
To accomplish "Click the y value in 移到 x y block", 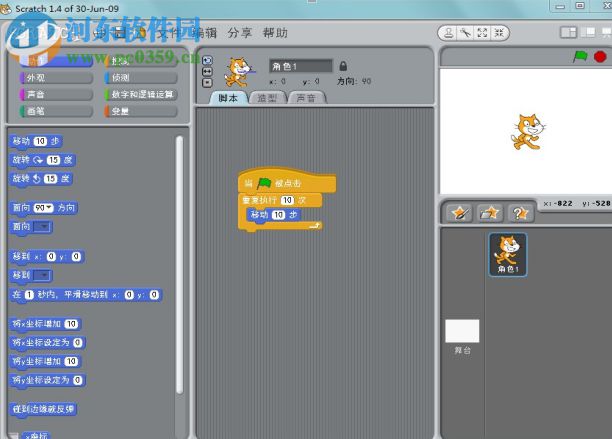I will tap(76, 256).
